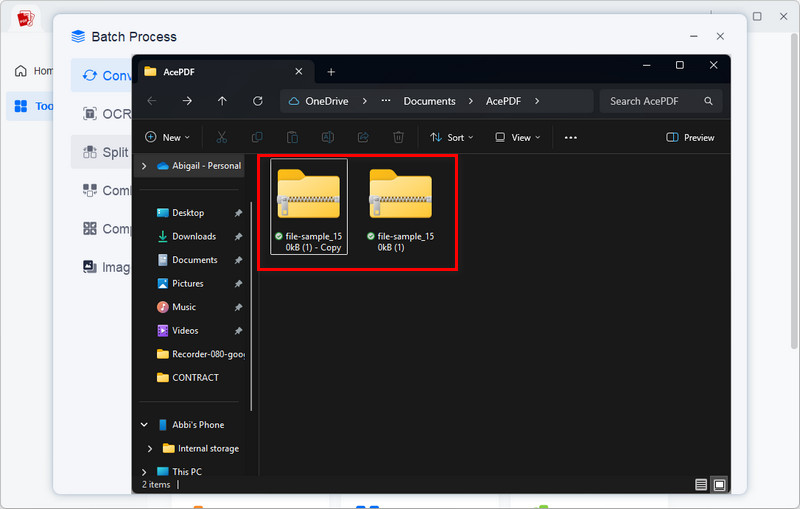Screen dimensions: 800x509
Task: Click chevron after AcePDF in address bar
Action: [x=537, y=101]
